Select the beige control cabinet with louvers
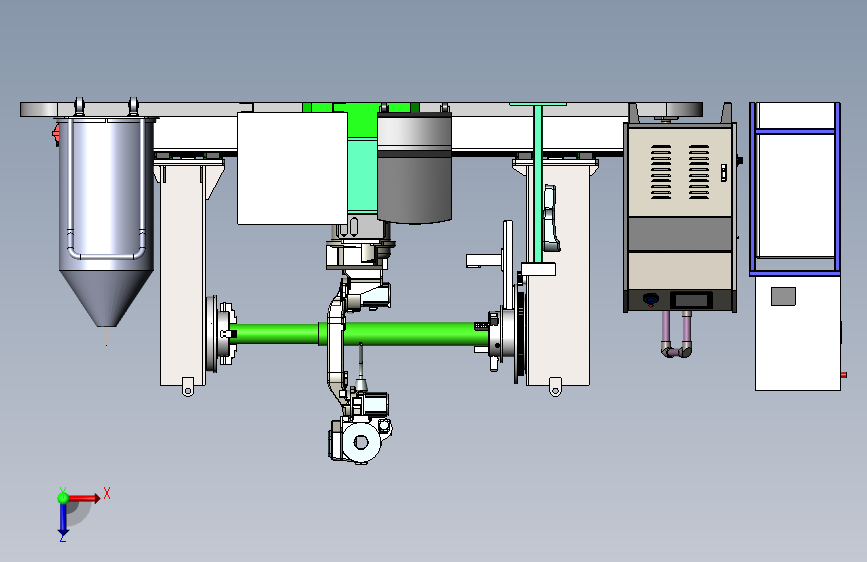 [680, 217]
